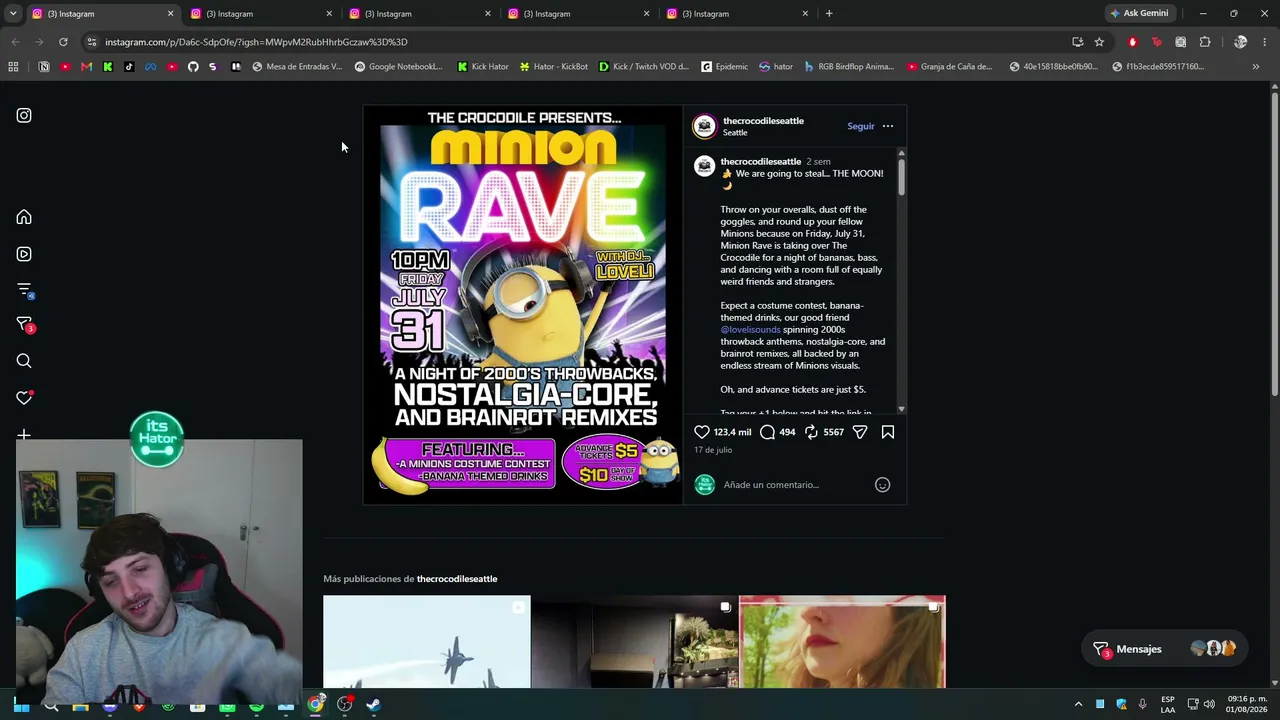Image resolution: width=1280 pixels, height=720 pixels.
Task: Select the active Instagram browser tab
Action: tap(102, 14)
